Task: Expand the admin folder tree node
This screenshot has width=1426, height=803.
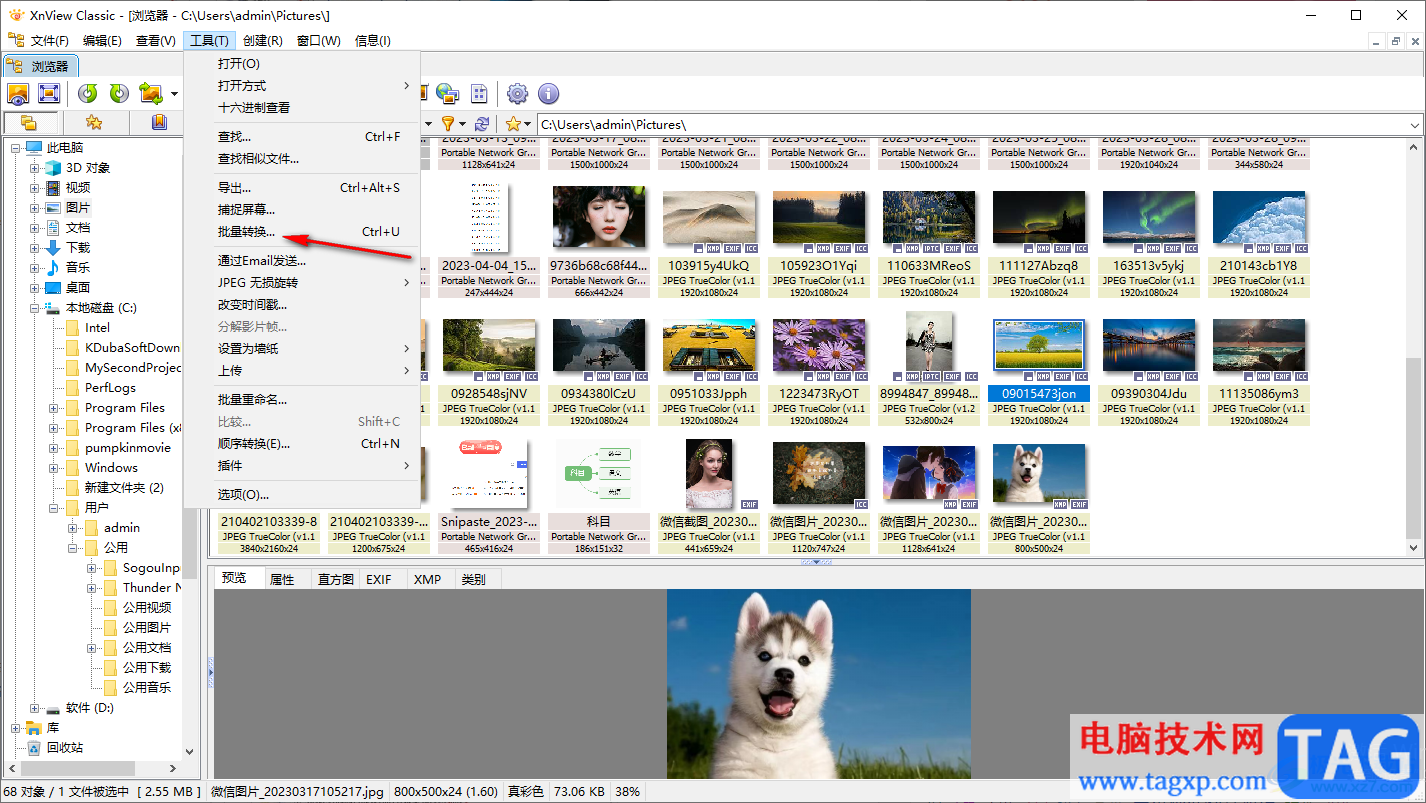Action: click(73, 528)
